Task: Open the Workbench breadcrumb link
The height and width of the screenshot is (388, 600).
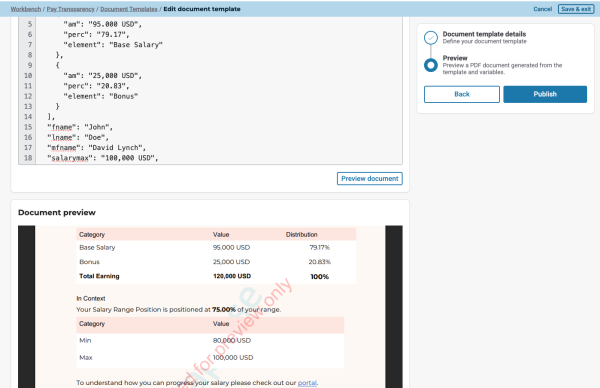Action: click(26, 9)
